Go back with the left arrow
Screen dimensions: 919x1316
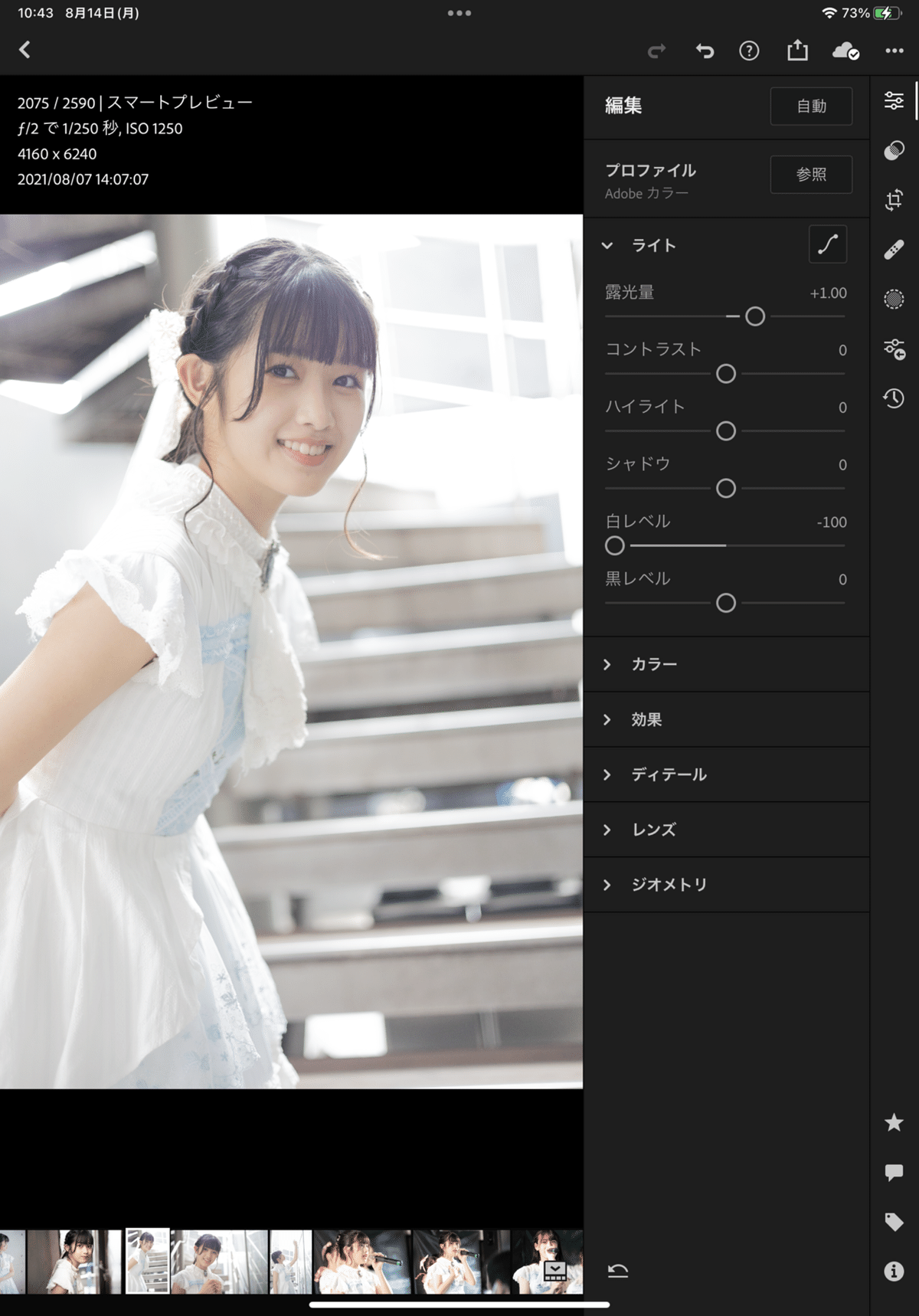point(25,51)
